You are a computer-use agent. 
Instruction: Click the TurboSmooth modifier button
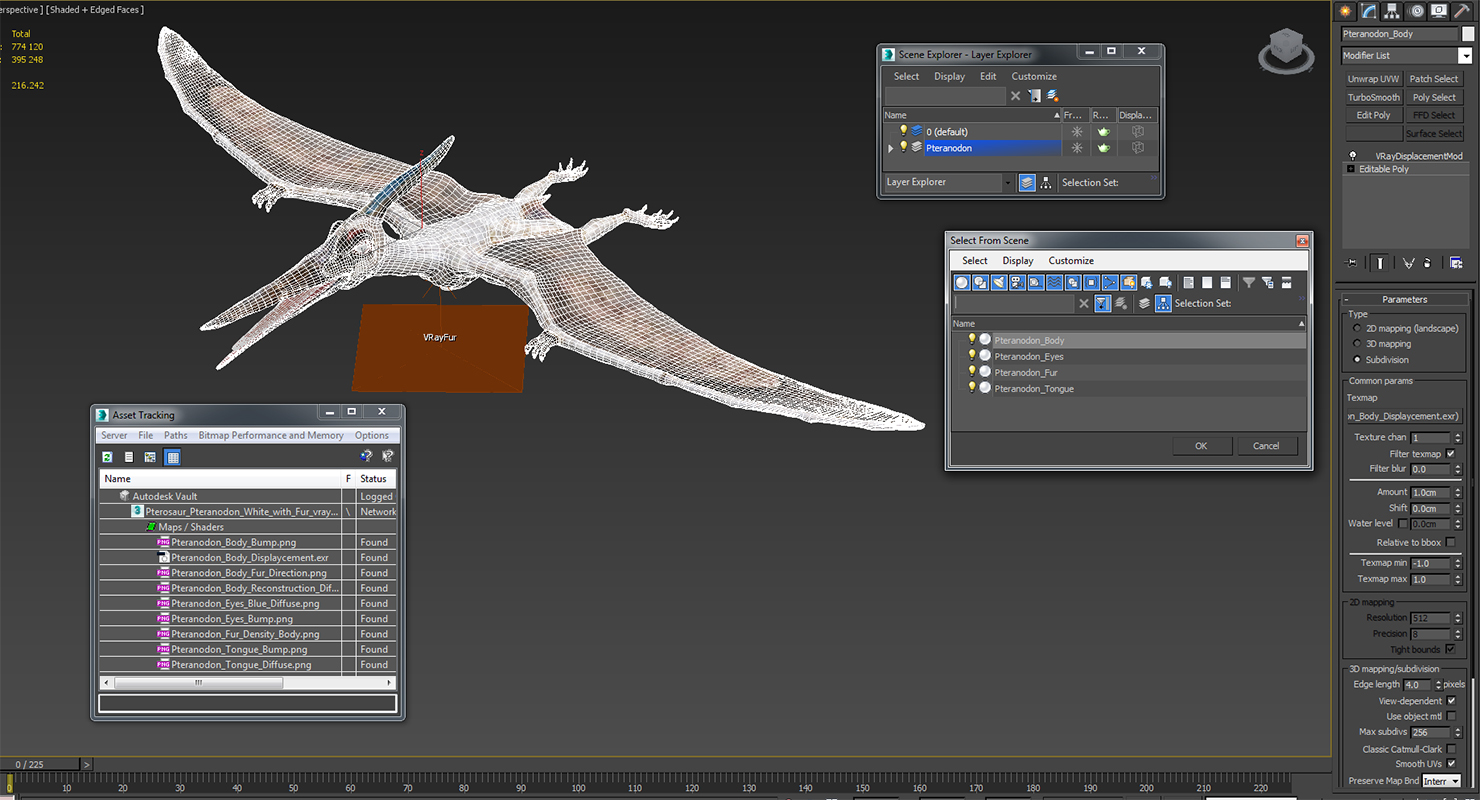[x=1373, y=97]
